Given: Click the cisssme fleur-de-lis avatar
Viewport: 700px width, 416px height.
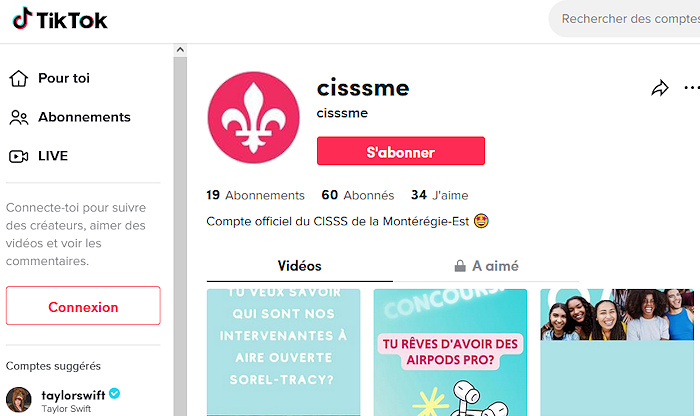Looking at the screenshot, I should pyautogui.click(x=253, y=117).
